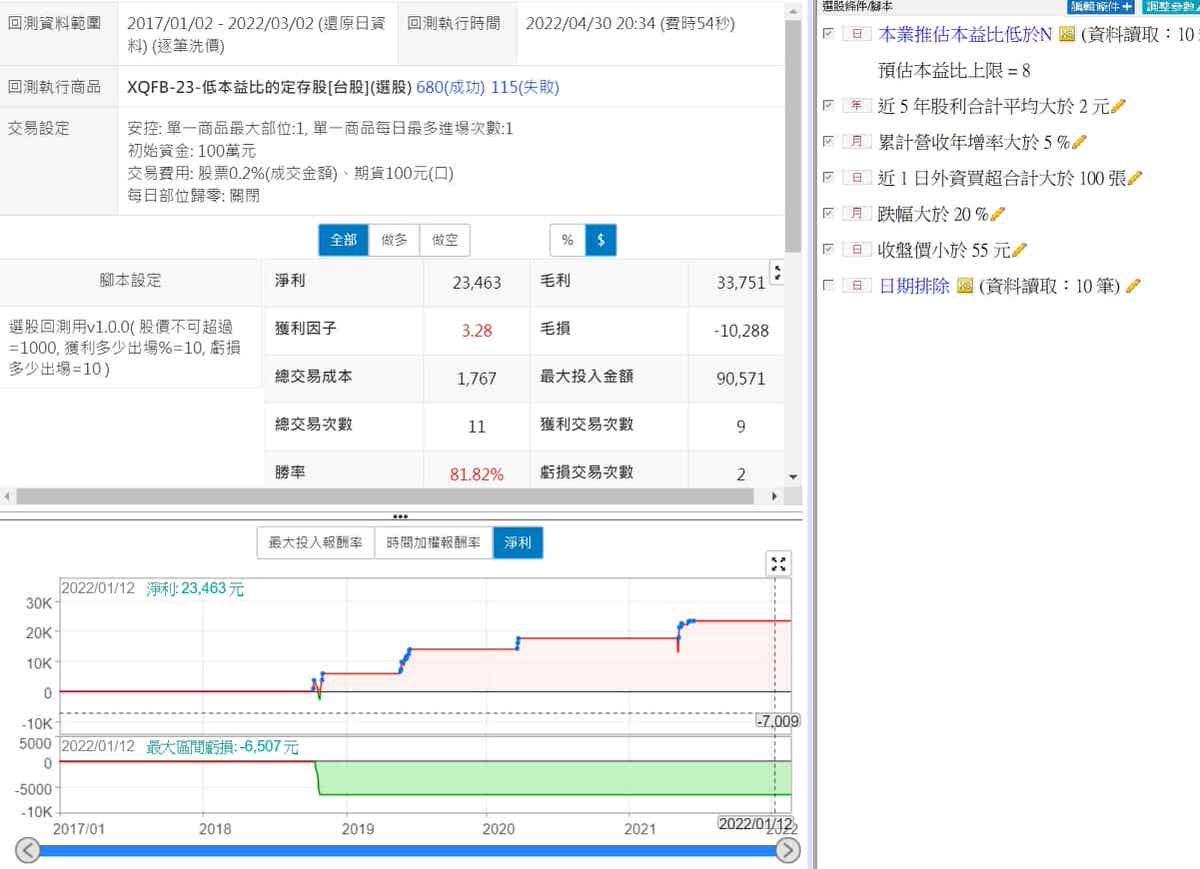This screenshot has height=869, width=1200.
Task: Toggle checkbox for 本業推估本益比低於N
Action: 827,34
